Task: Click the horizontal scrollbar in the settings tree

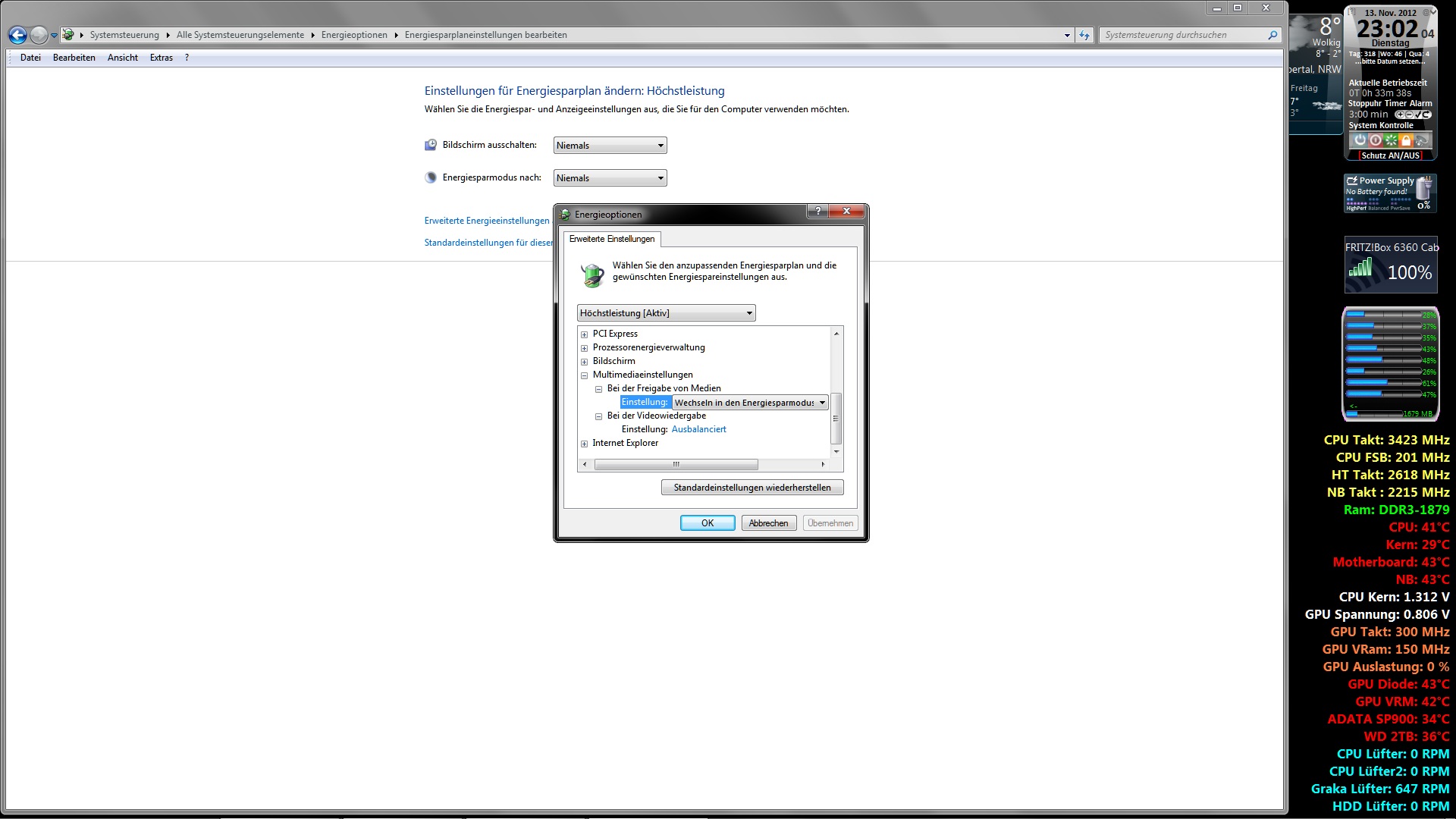Action: tap(675, 464)
